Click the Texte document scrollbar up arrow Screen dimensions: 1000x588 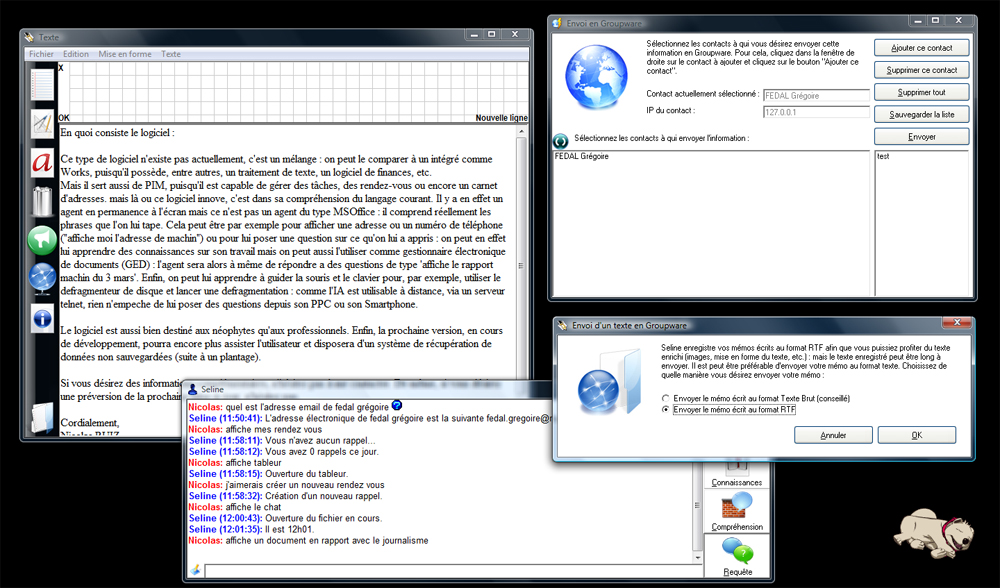click(522, 131)
